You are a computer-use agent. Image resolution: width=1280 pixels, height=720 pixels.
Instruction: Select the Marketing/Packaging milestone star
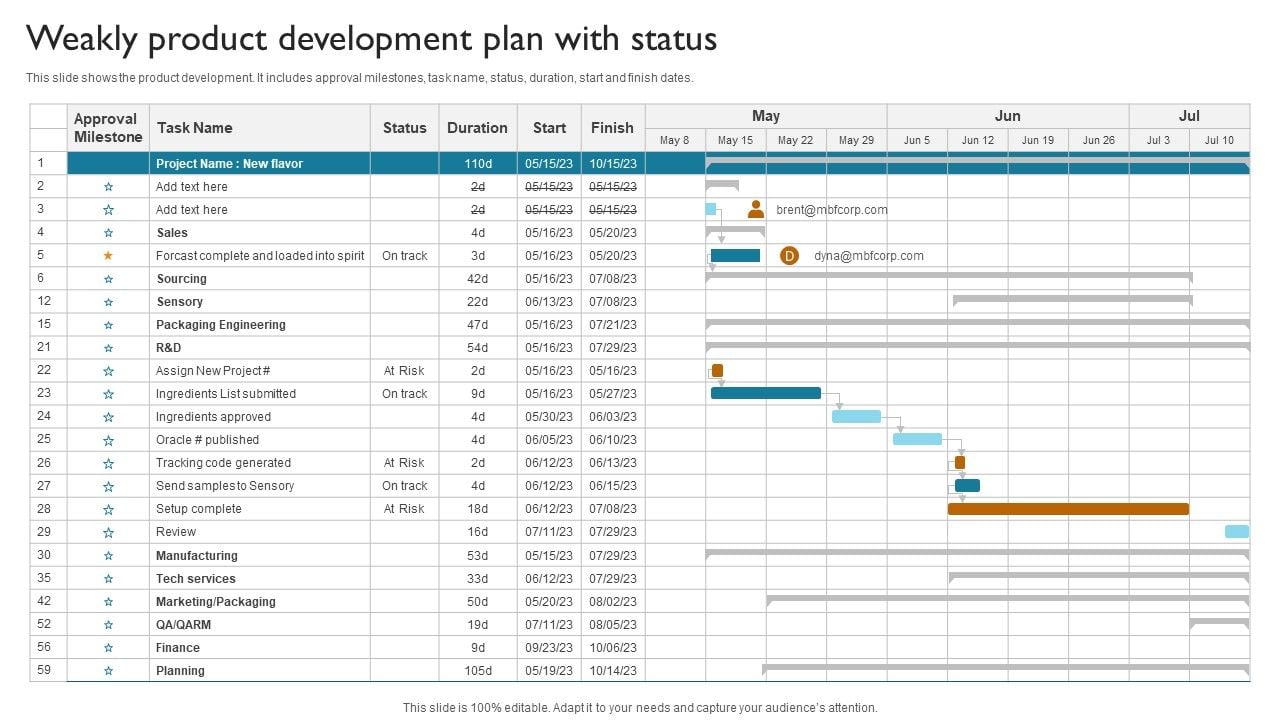pyautogui.click(x=108, y=602)
